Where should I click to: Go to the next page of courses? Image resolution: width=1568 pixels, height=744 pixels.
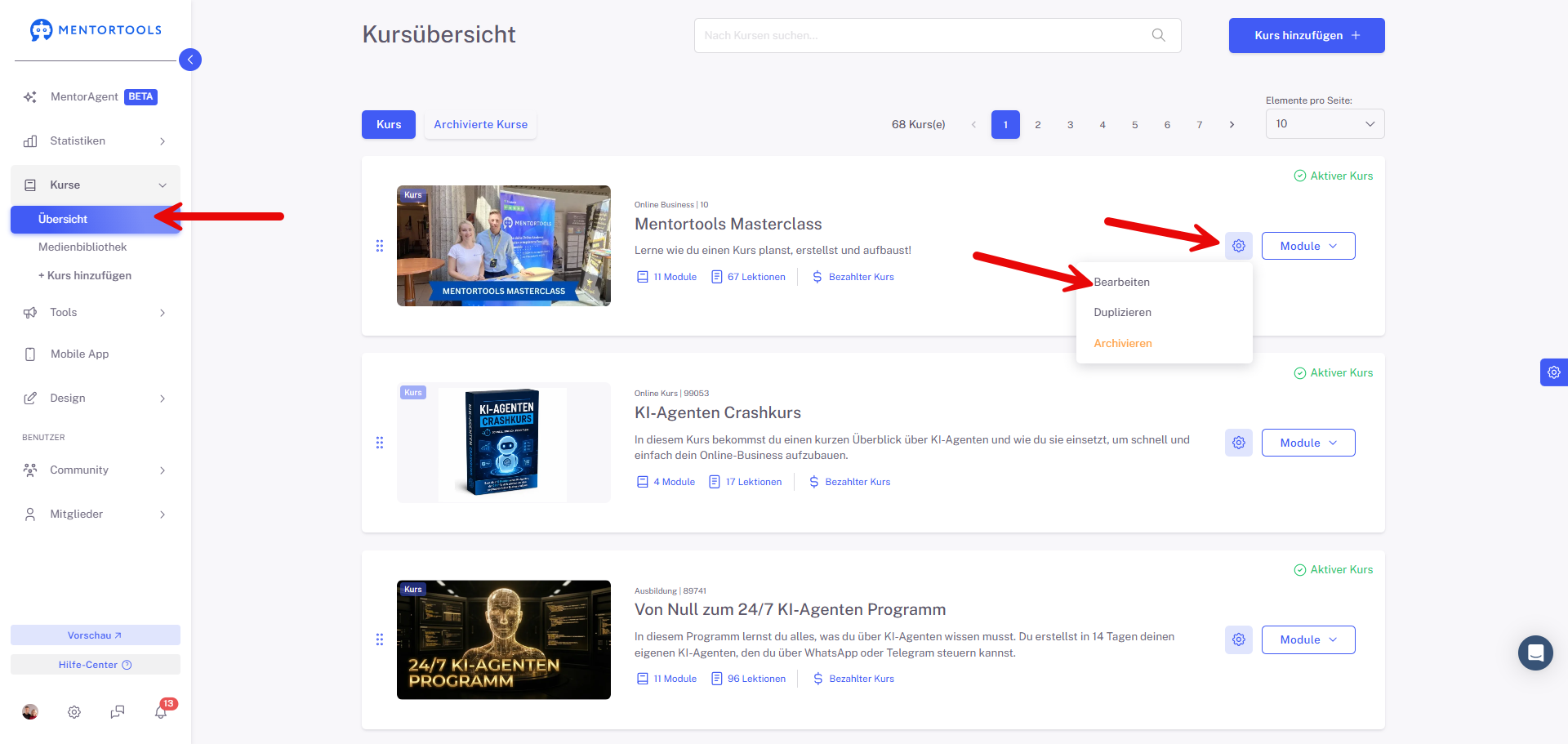[x=1232, y=124]
